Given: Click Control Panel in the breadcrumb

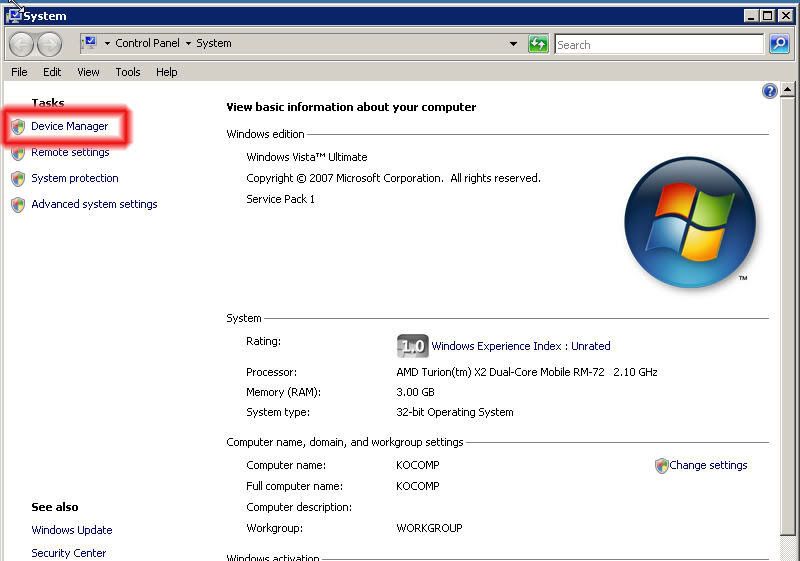Looking at the screenshot, I should tap(147, 43).
